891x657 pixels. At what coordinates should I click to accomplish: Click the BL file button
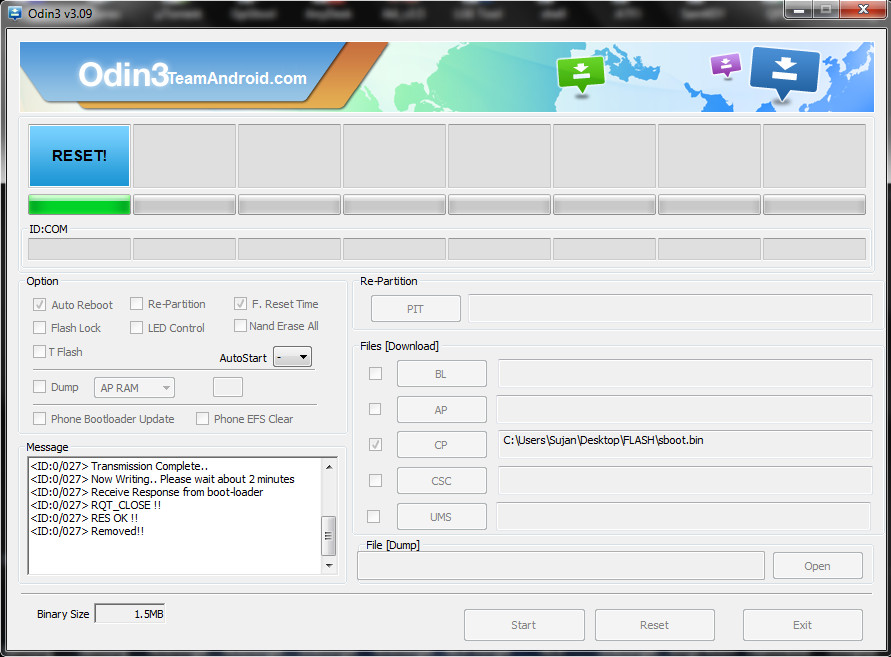(442, 373)
